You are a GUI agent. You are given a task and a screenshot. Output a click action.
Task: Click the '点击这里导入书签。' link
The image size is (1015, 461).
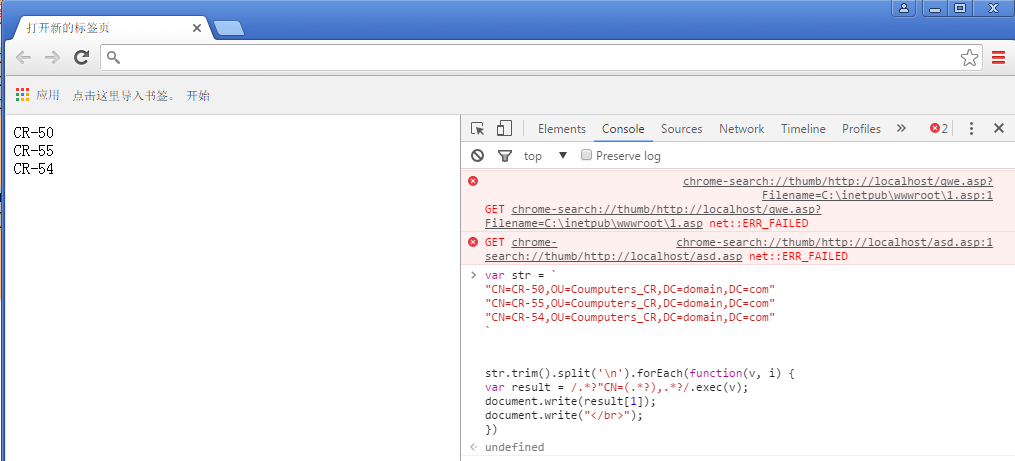[123, 95]
